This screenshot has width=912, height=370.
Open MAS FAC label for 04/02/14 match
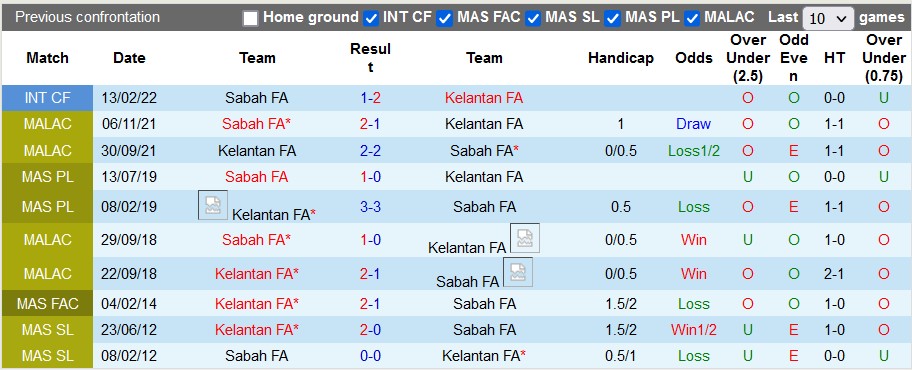pyautogui.click(x=47, y=304)
